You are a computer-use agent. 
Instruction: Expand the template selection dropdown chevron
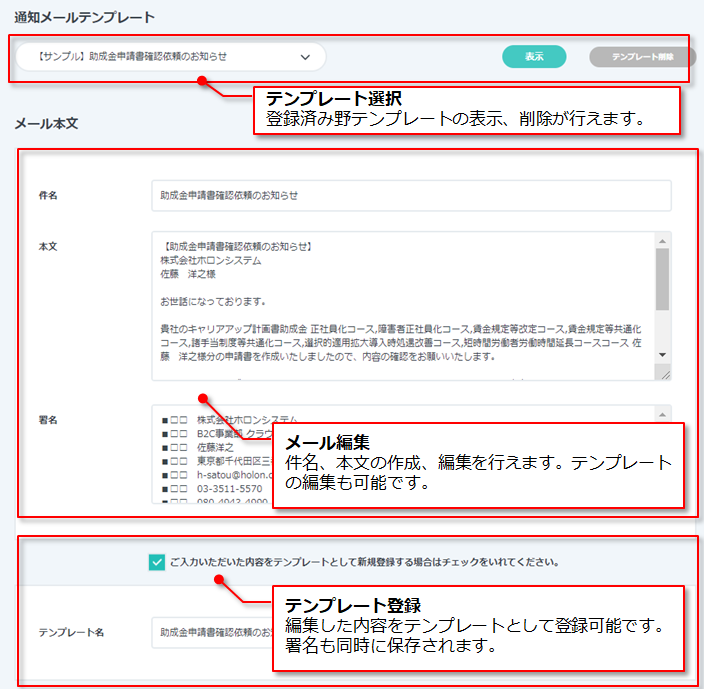pyautogui.click(x=305, y=57)
